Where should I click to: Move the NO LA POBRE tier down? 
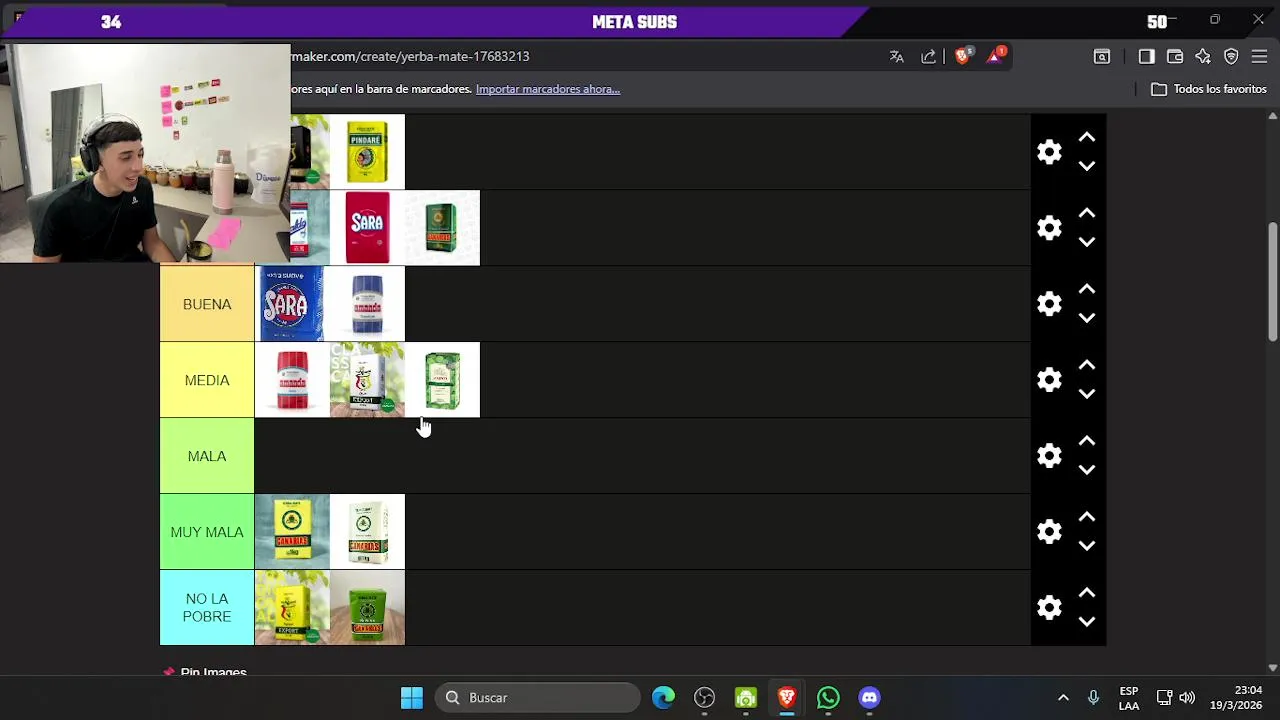tap(1087, 622)
